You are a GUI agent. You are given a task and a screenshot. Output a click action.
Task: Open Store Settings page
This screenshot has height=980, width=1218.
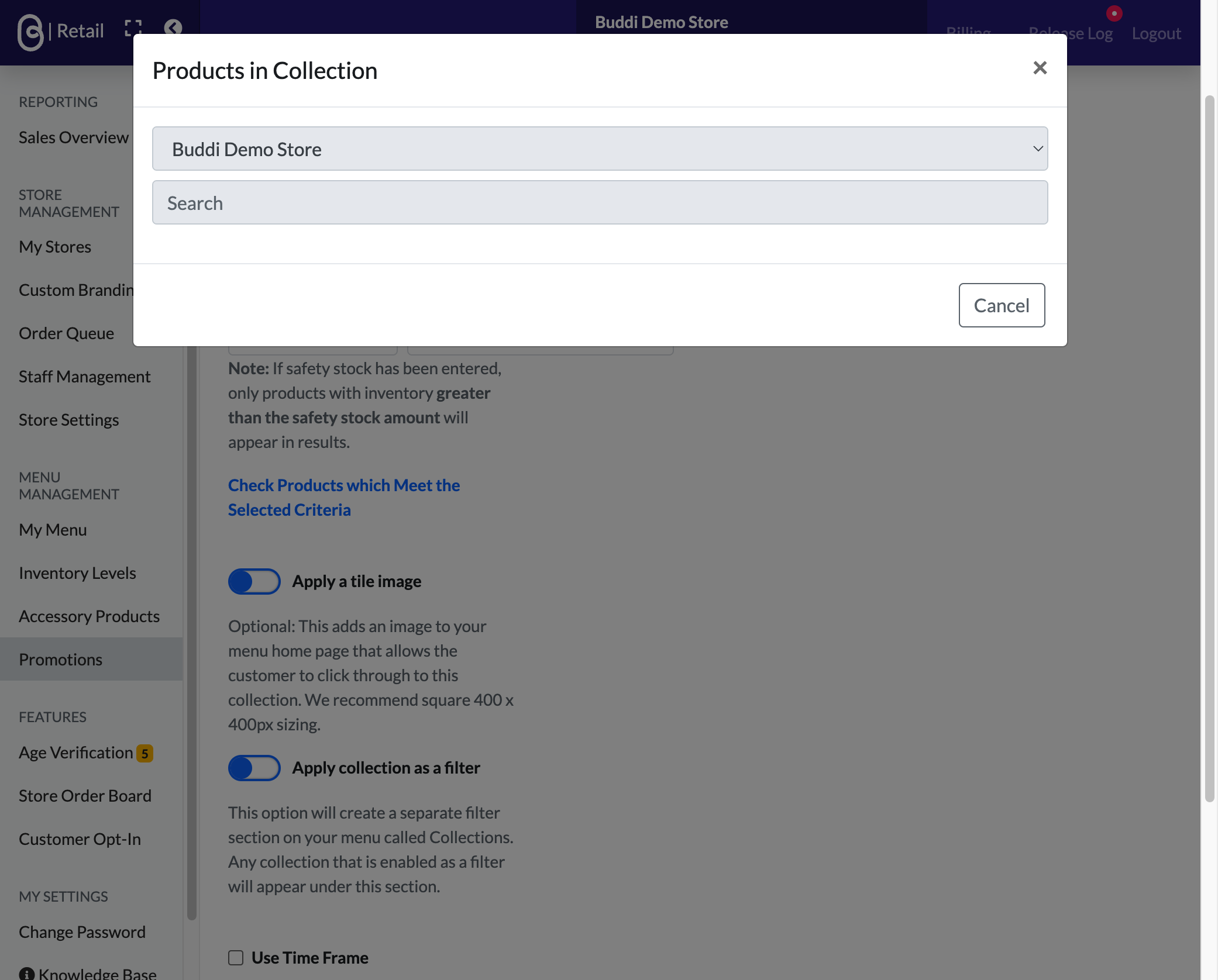point(69,420)
